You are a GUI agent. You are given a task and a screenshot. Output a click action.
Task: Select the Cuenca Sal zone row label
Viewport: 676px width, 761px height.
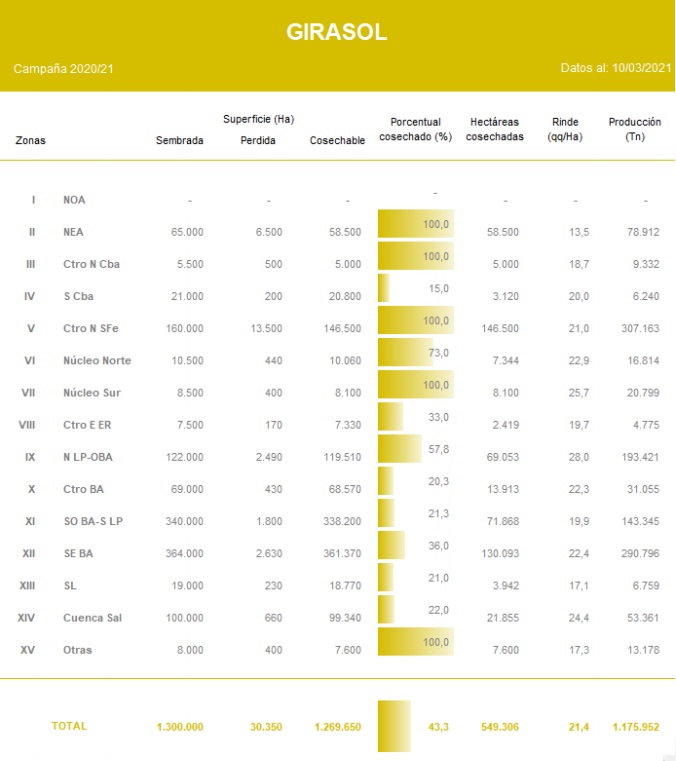(x=91, y=619)
